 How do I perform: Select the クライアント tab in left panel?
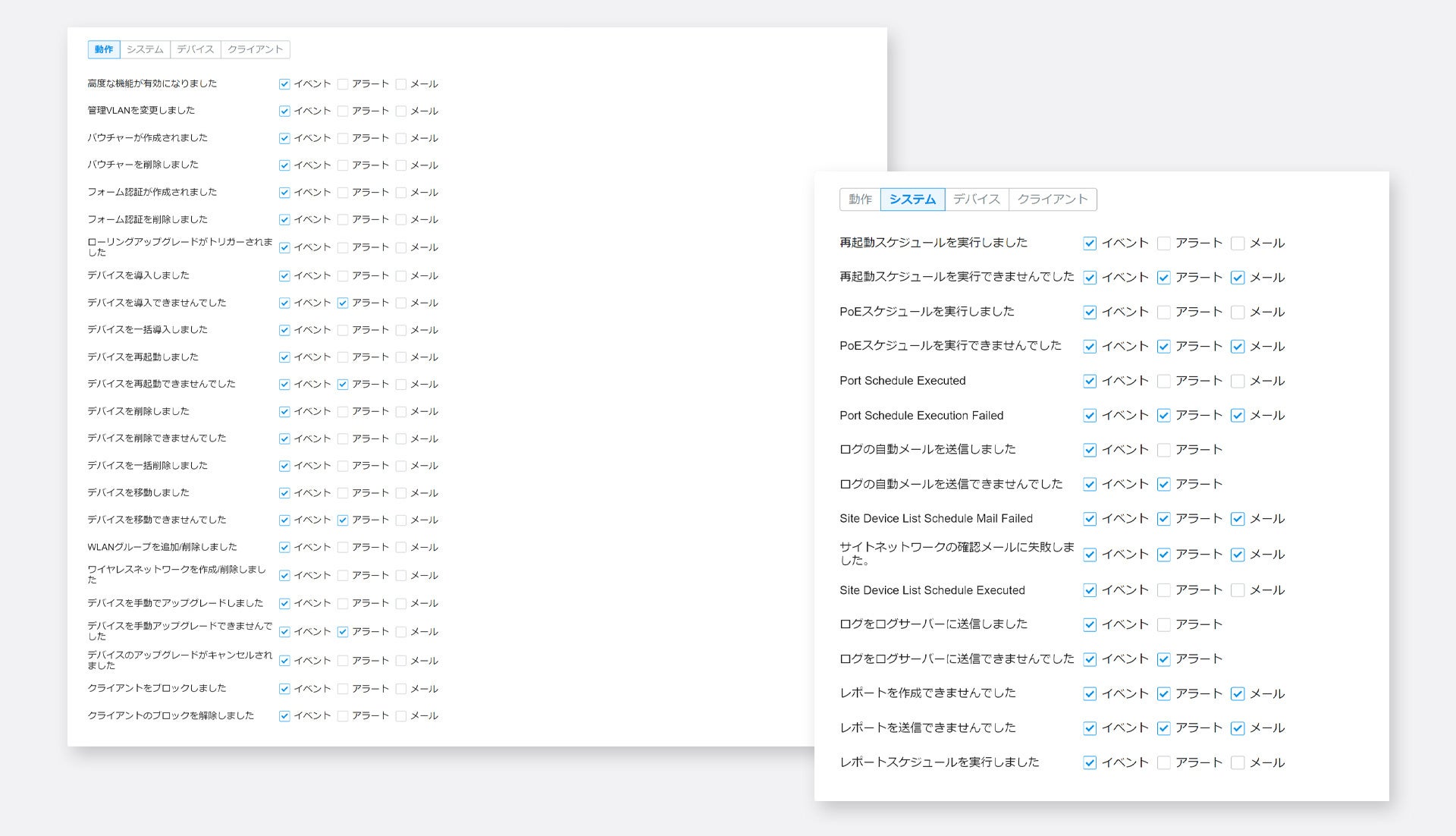coord(255,49)
